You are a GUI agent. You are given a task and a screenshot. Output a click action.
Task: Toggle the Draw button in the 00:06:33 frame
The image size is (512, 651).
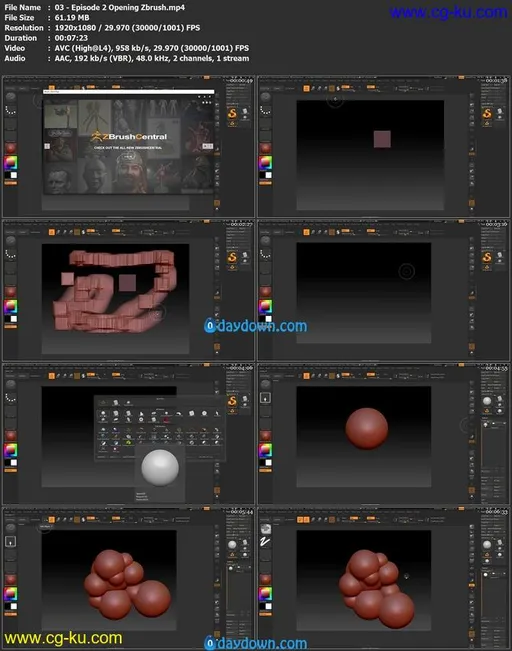(306, 519)
